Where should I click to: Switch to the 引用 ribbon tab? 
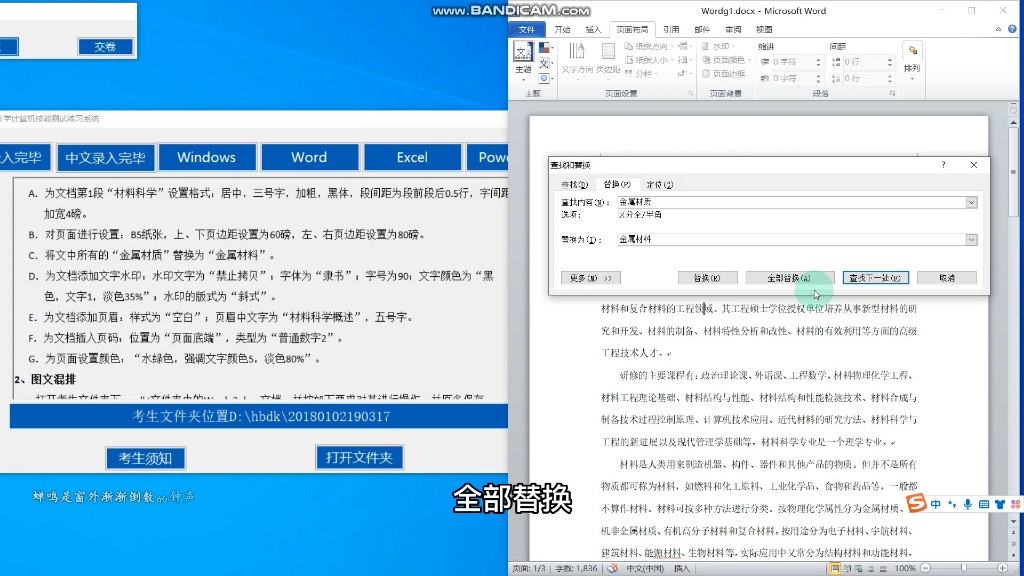[670, 30]
